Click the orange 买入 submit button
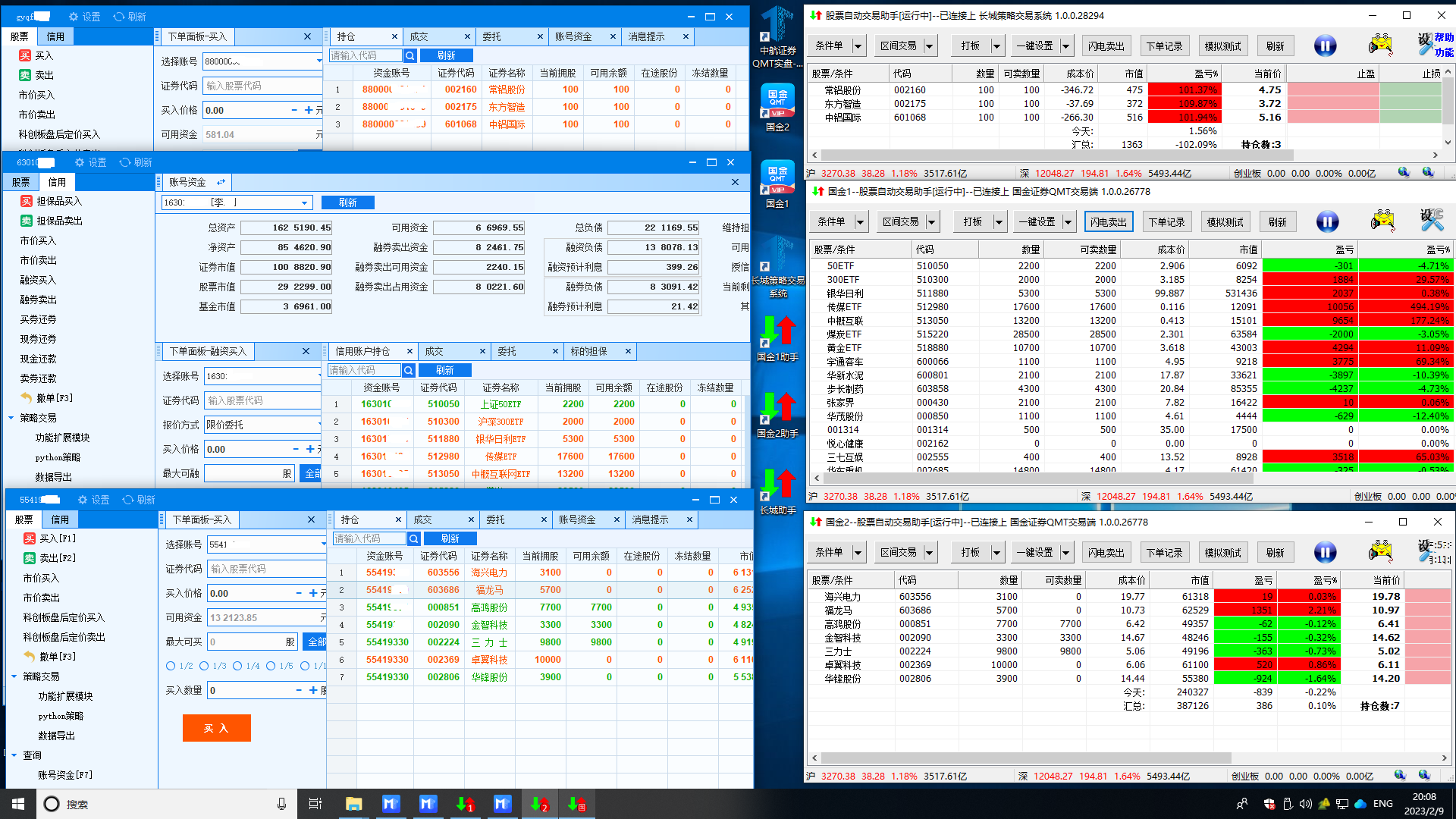The height and width of the screenshot is (819, 1456). click(x=216, y=728)
